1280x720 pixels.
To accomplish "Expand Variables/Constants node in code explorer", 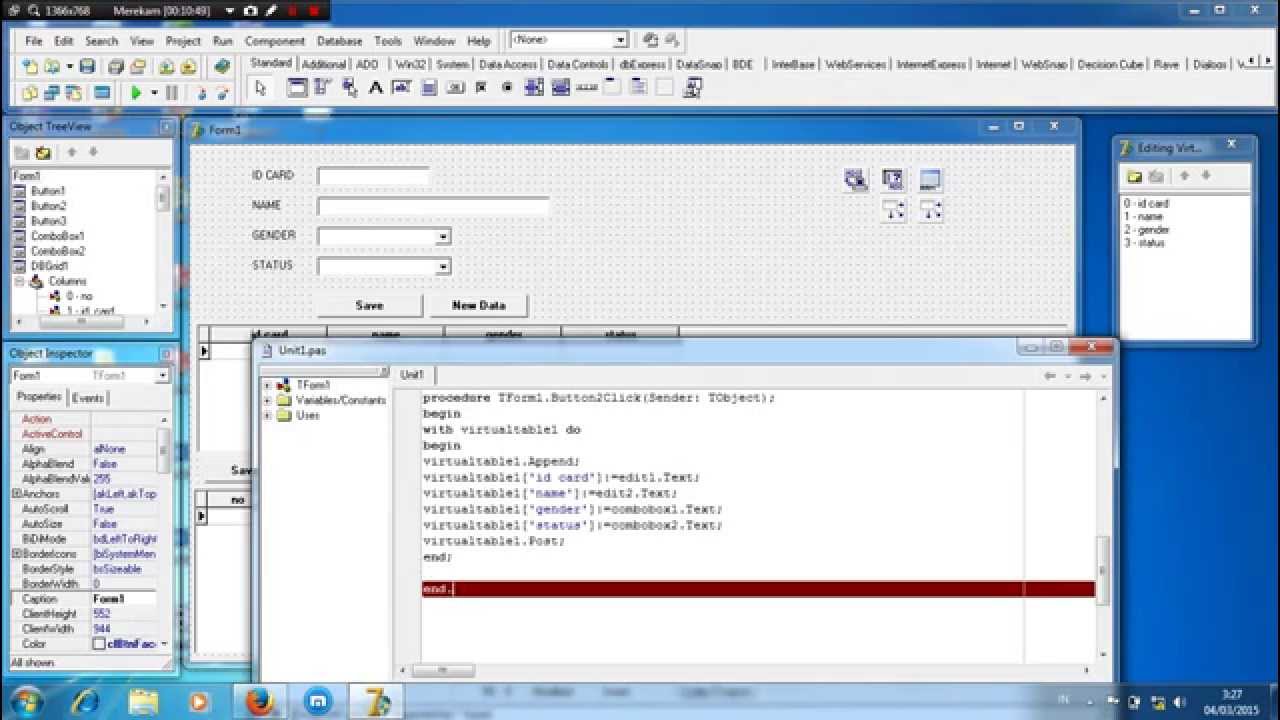I will click(x=267, y=400).
